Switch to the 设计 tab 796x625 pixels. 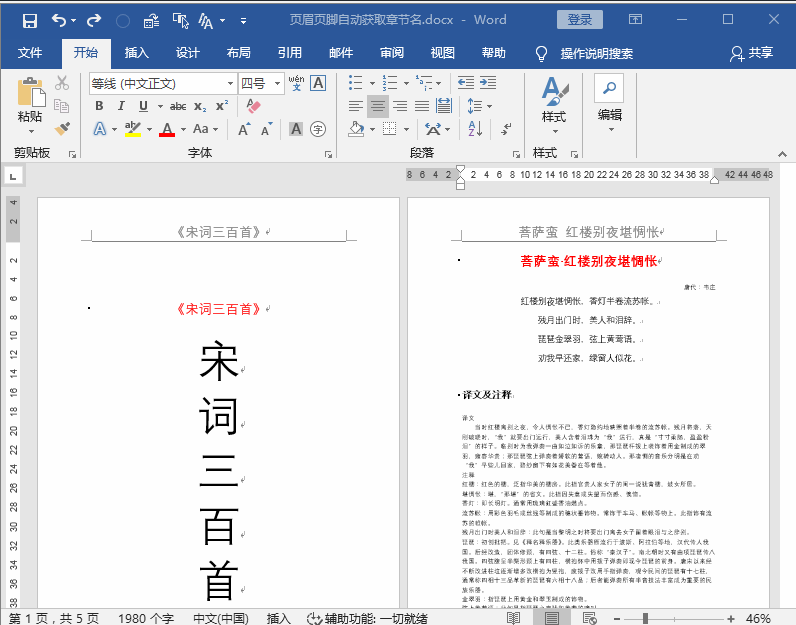(x=187, y=53)
